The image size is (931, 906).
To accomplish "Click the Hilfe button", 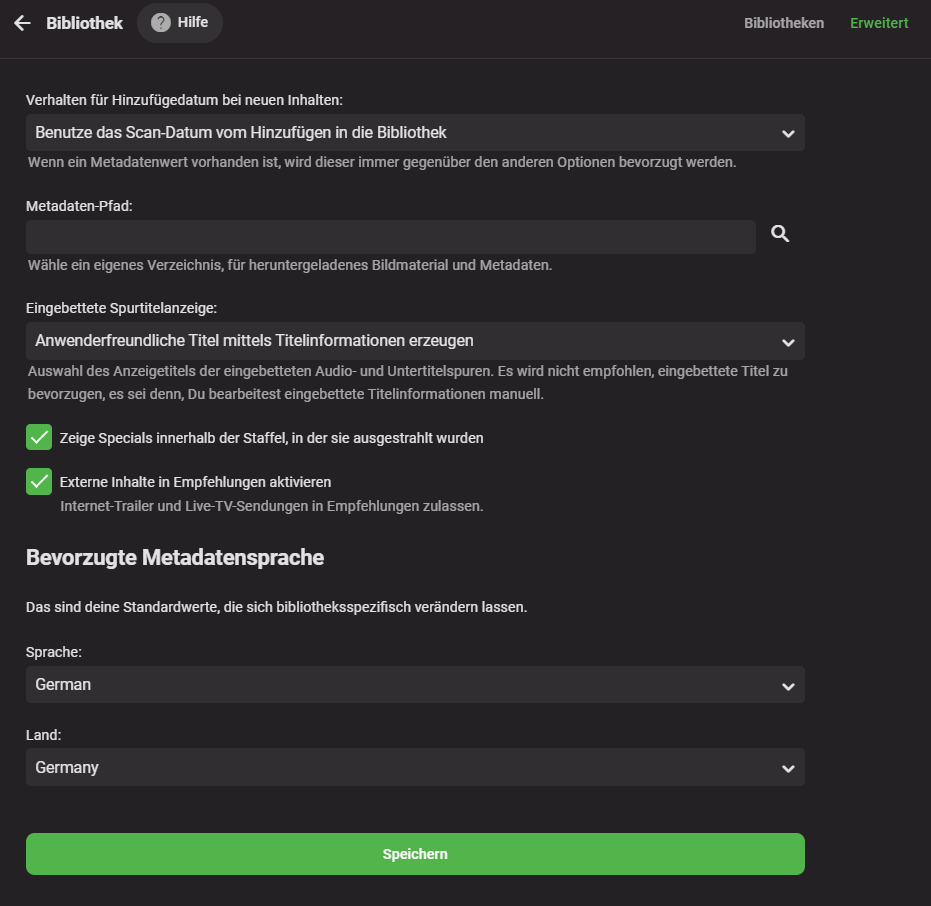I will pyautogui.click(x=192, y=22).
